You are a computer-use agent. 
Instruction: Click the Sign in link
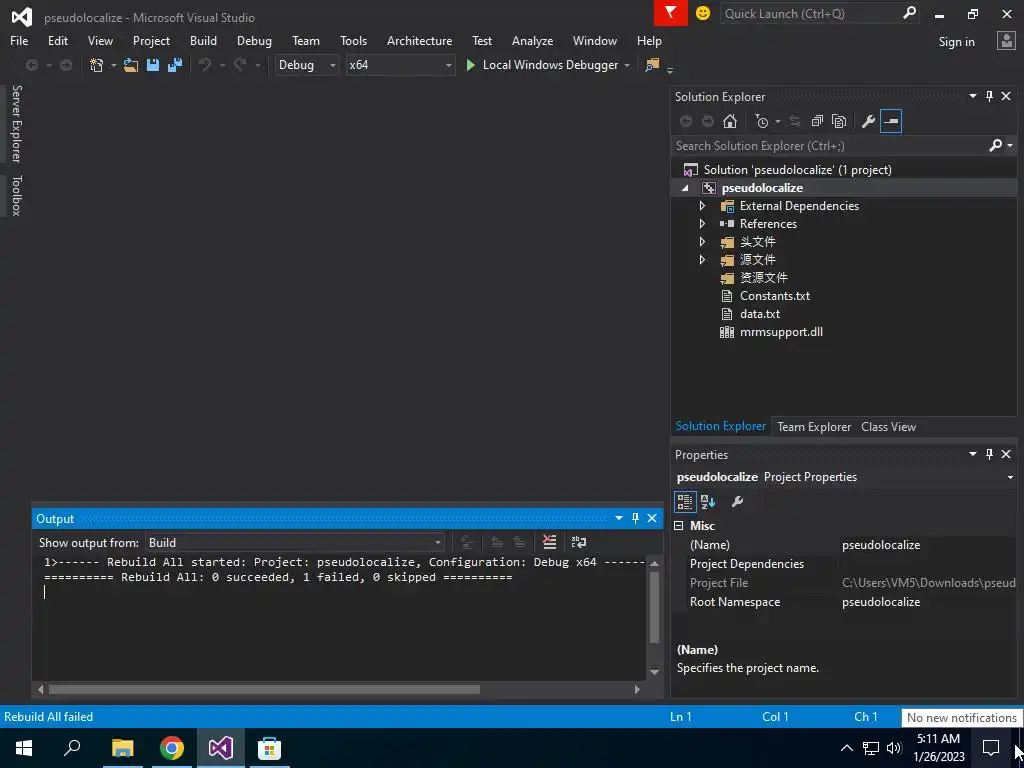956,42
